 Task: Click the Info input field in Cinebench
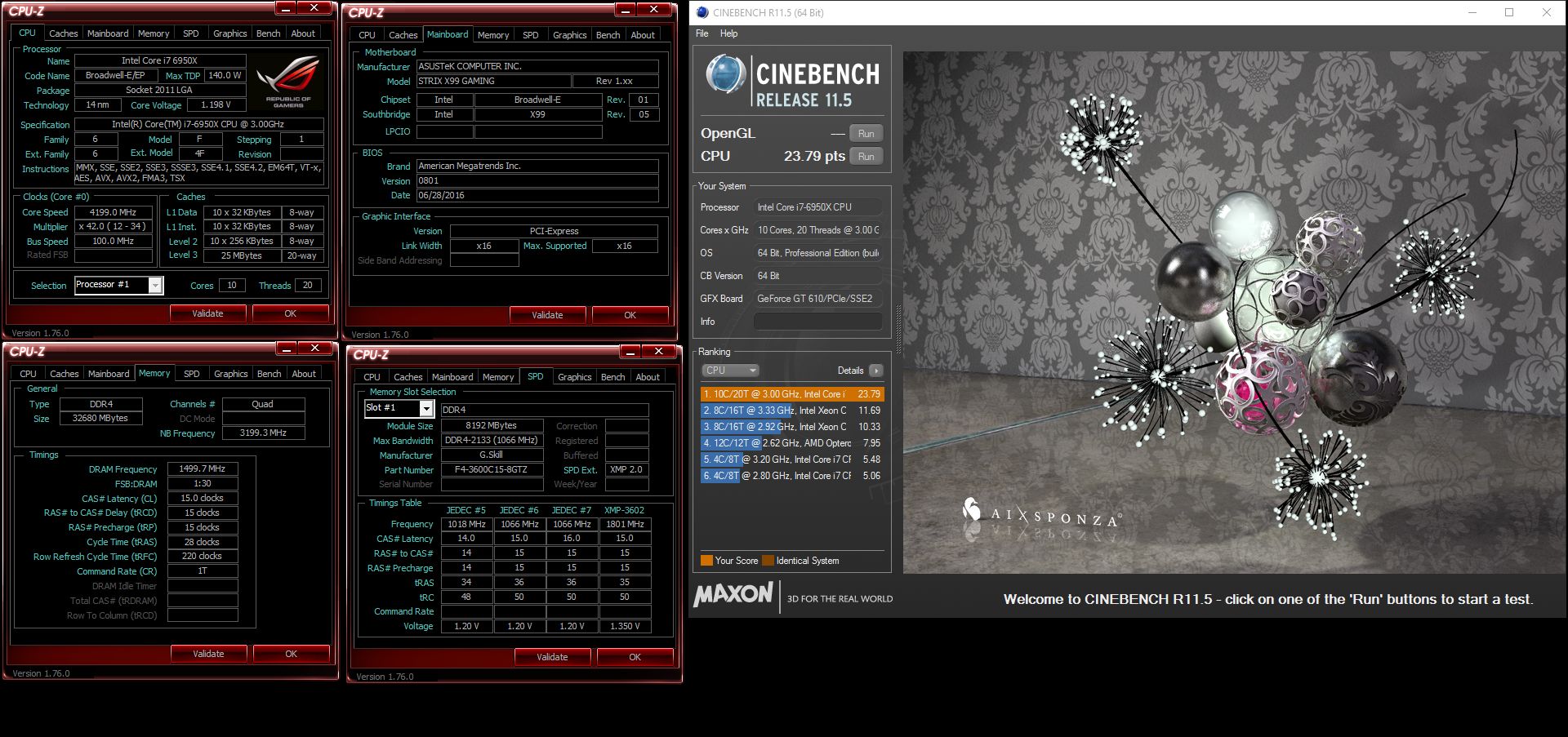pyautogui.click(x=817, y=322)
